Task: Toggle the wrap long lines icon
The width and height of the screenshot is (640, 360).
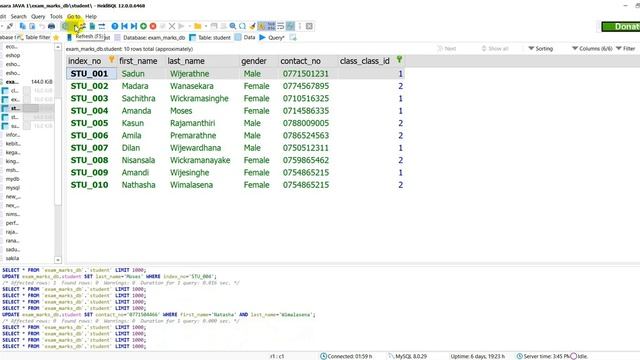Action: 280,26
